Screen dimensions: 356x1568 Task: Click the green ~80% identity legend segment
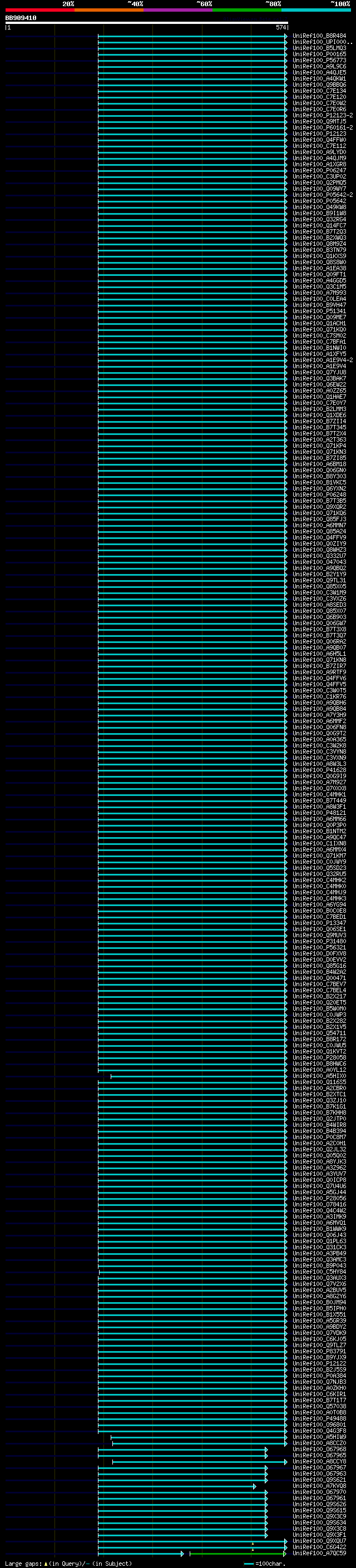(x=247, y=10)
